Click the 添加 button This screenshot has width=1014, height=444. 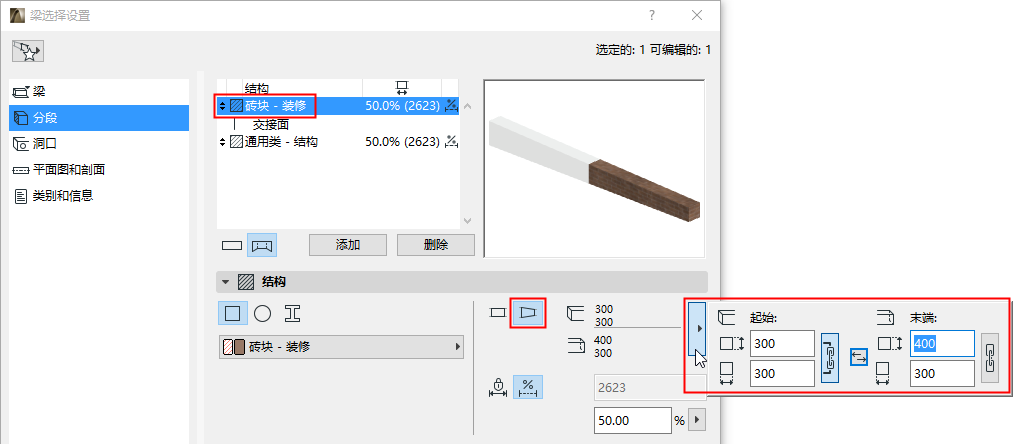point(348,245)
